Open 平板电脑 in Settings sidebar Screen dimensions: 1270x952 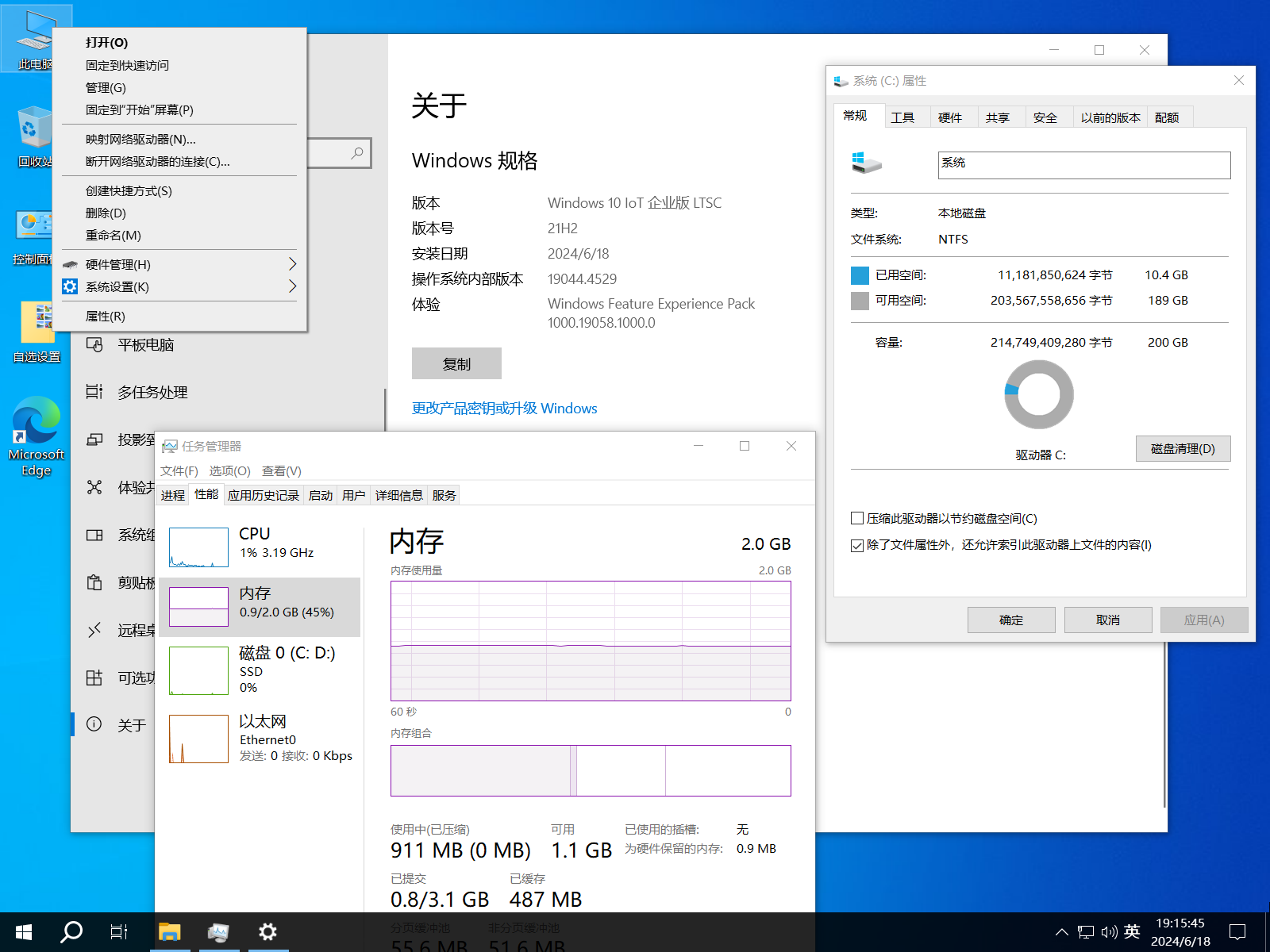[145, 345]
